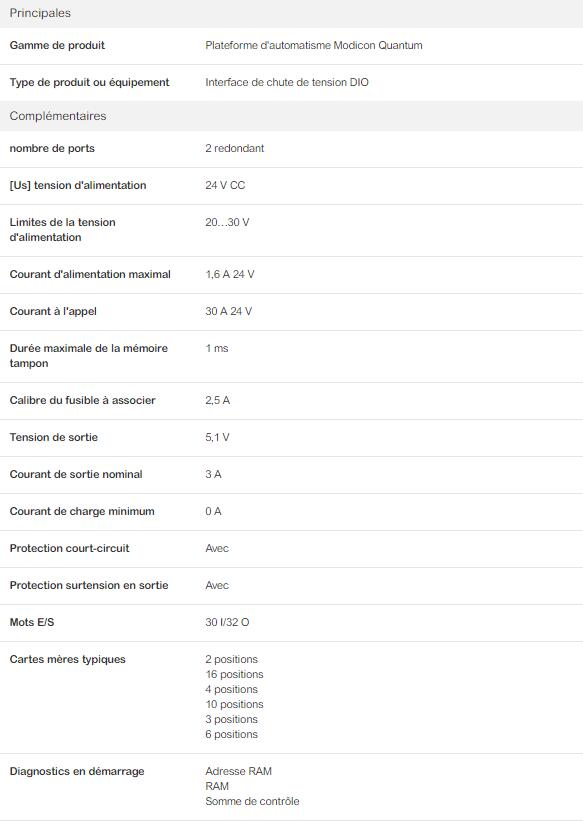Select the 2 redondant value
The image size is (583, 822).
[234, 148]
